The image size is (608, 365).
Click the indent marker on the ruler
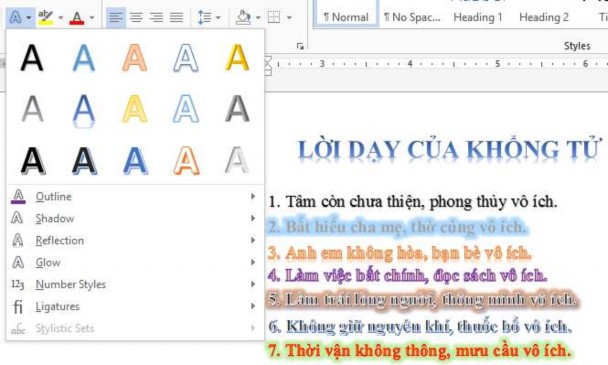[268, 66]
